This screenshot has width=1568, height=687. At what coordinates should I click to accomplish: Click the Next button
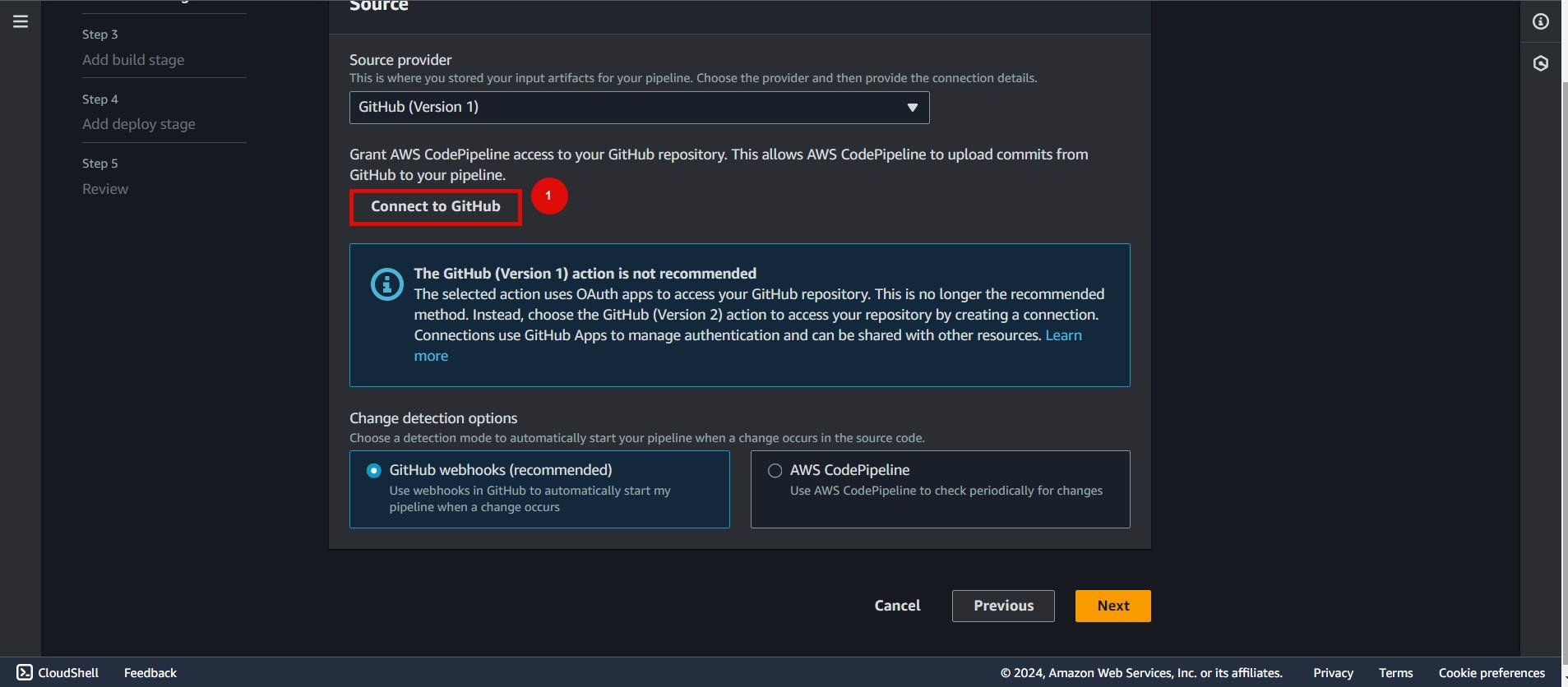click(x=1113, y=606)
